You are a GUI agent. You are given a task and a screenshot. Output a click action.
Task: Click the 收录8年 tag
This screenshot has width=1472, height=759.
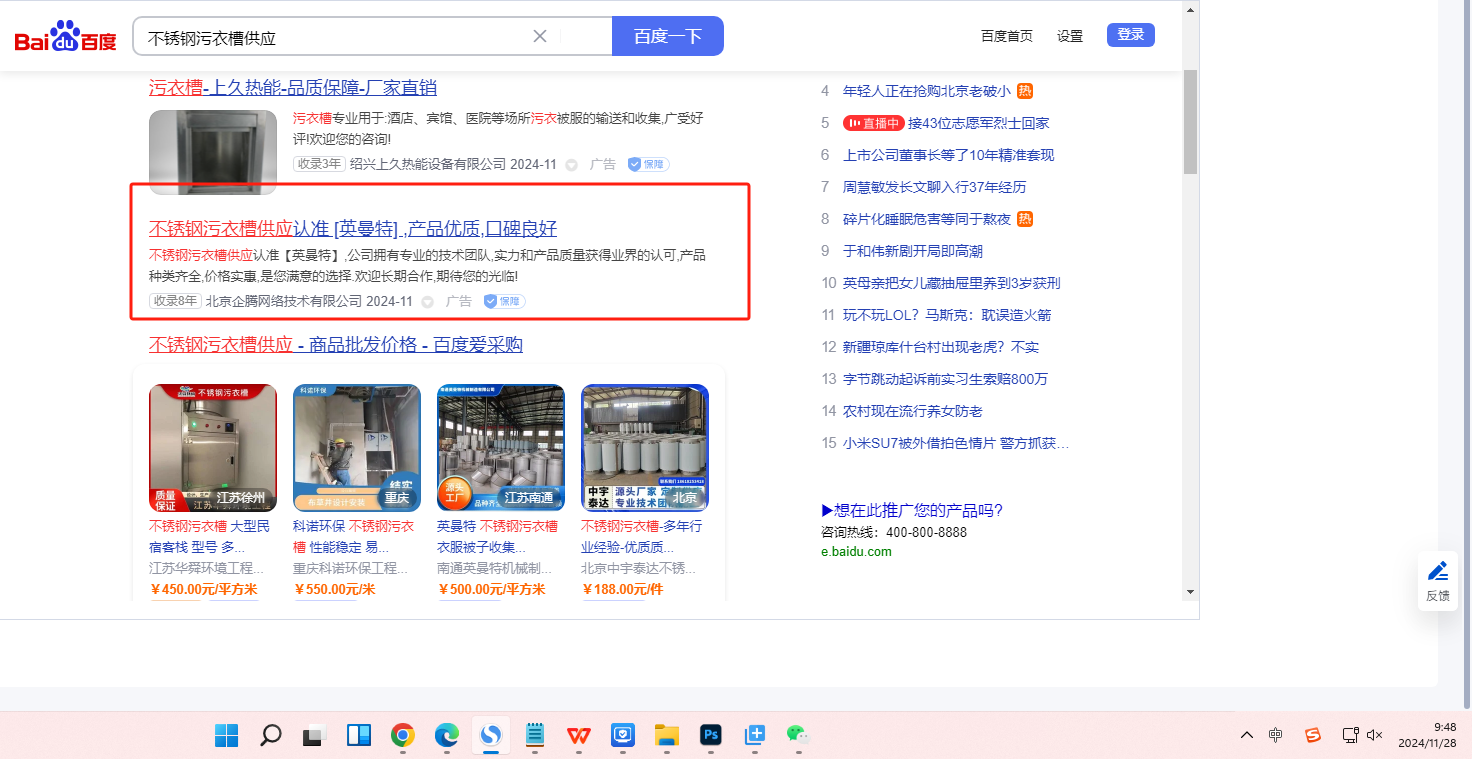tap(175, 301)
